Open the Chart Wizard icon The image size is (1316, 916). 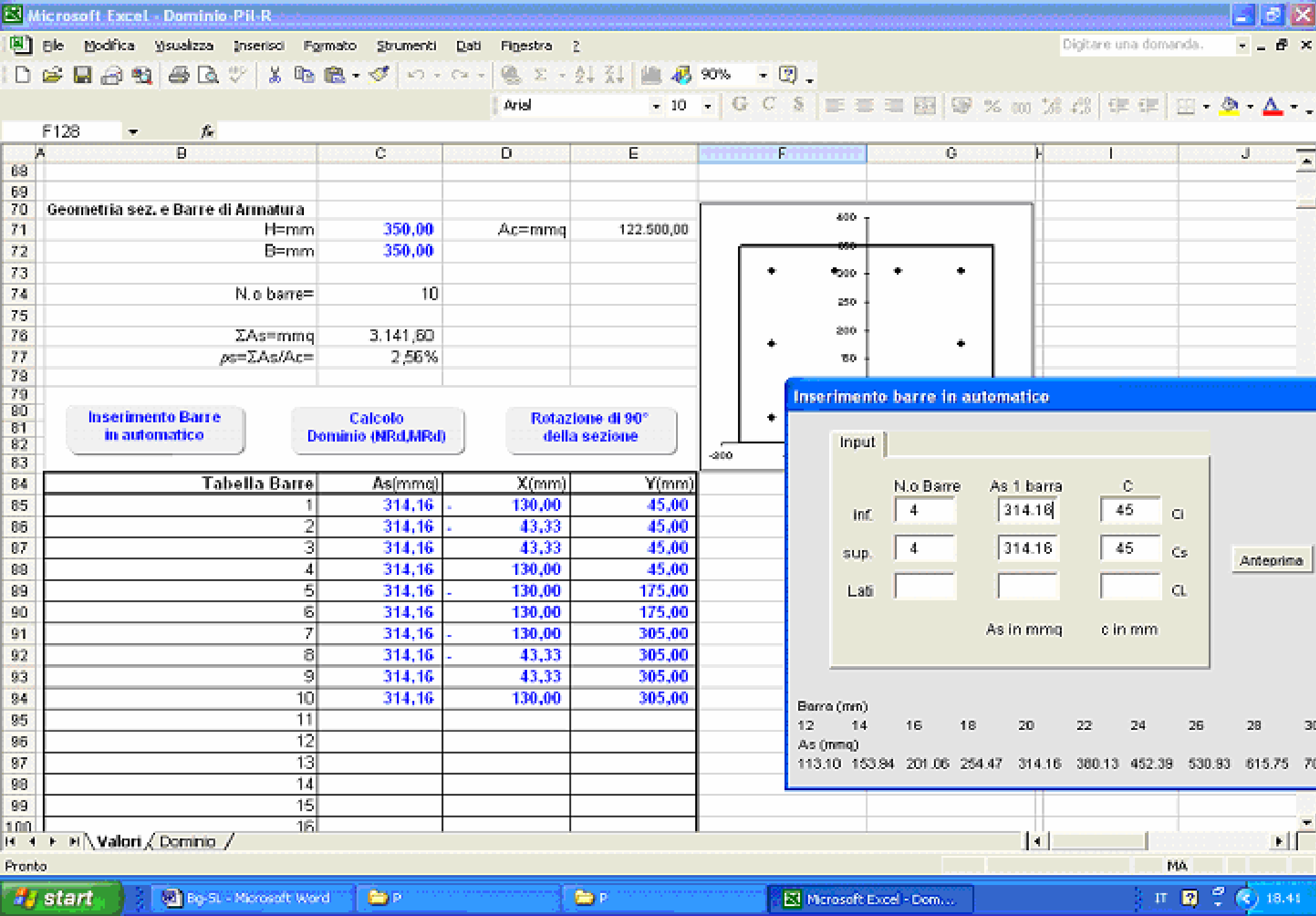coord(651,75)
